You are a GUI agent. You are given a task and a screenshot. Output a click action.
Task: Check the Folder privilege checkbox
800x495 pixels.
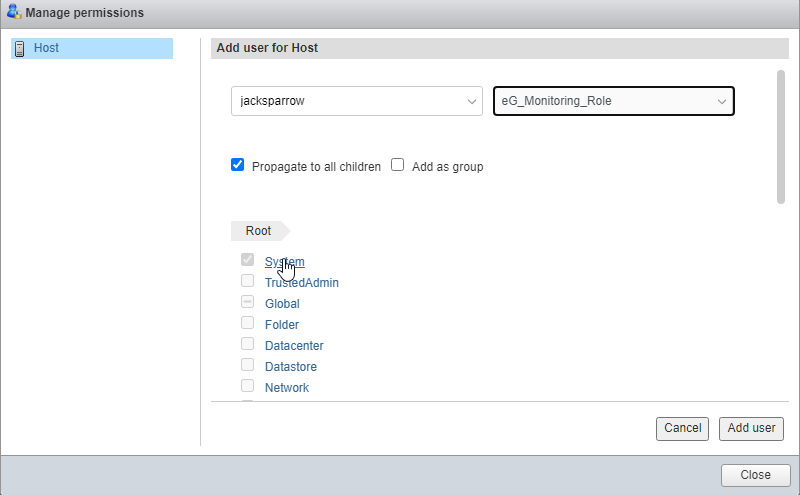point(247,323)
